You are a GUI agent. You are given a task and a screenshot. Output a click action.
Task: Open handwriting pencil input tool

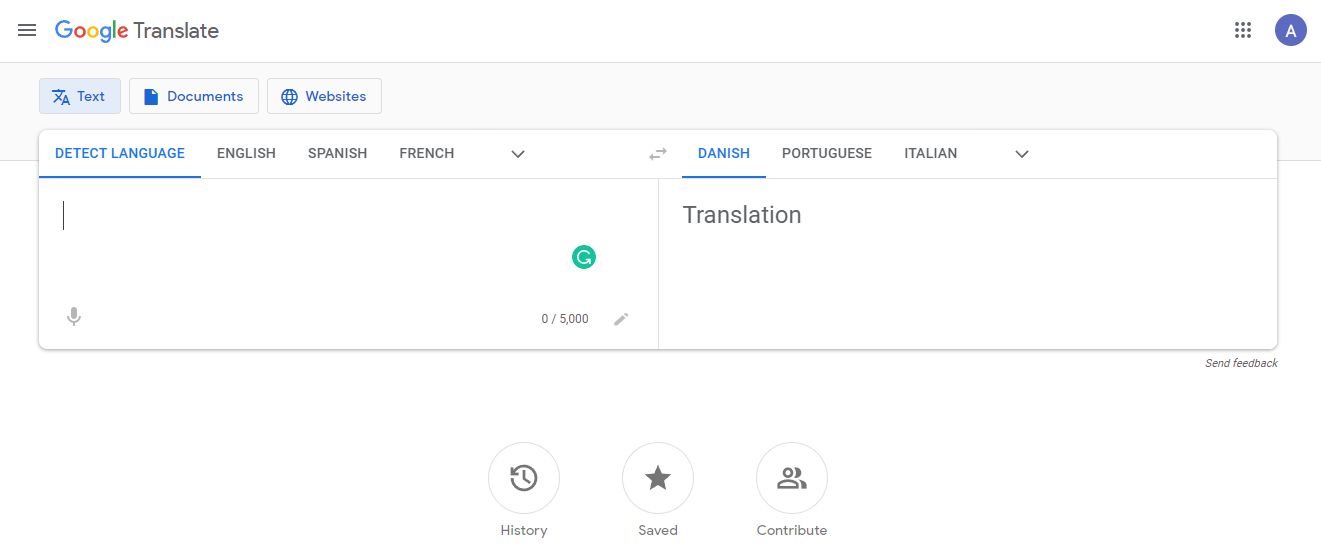click(x=621, y=319)
